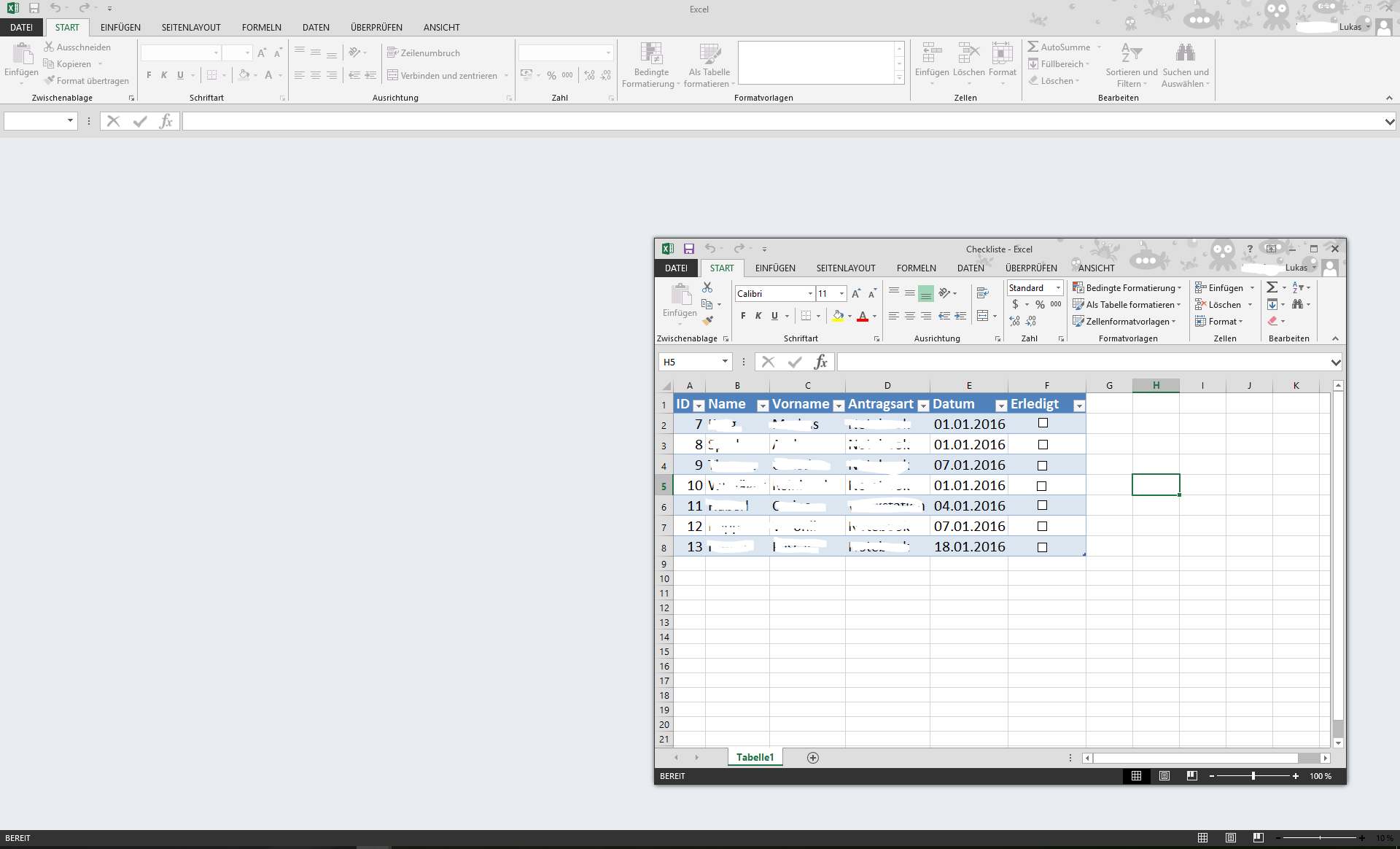Select the Tabelle1 sheet tab
The height and width of the screenshot is (849, 1400).
755,757
